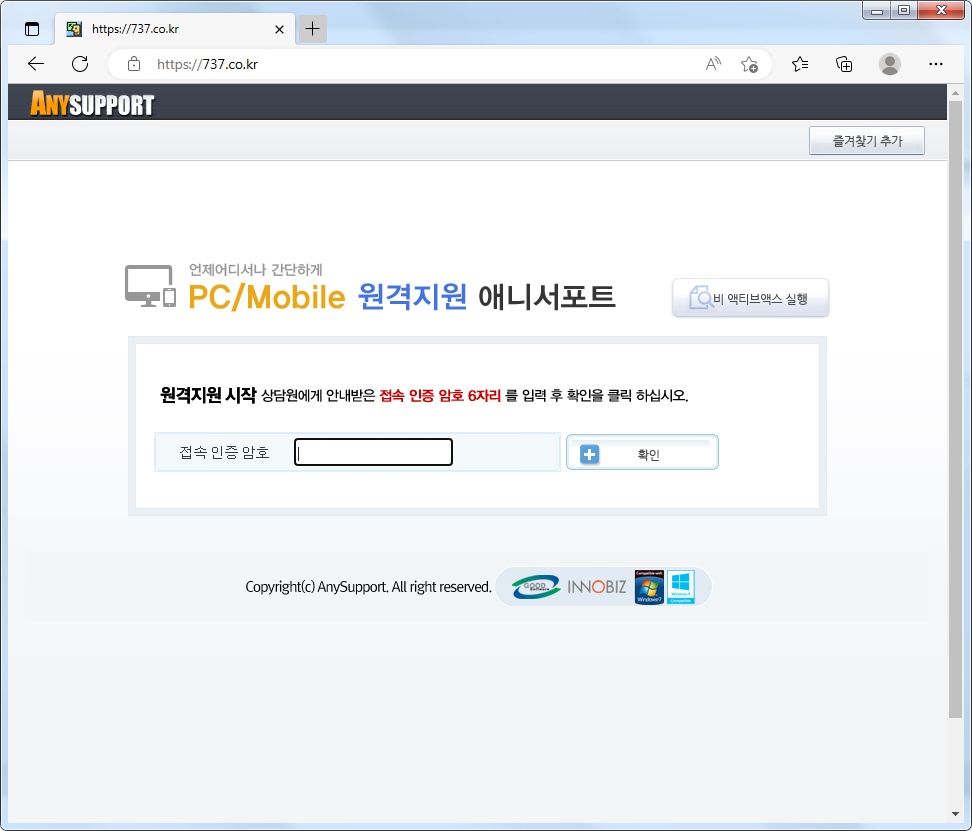Click the 즐겨찾기 추가 button
This screenshot has width=972, height=831.
coord(867,141)
